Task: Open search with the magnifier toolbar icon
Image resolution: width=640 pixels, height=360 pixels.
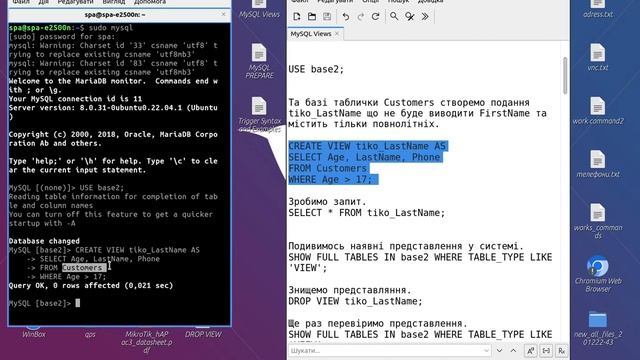Action: click(x=394, y=16)
